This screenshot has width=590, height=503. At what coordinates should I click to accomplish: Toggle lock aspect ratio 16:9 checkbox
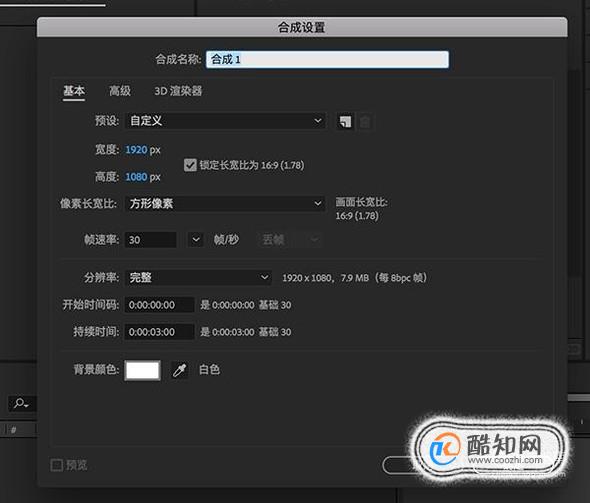tap(190, 165)
